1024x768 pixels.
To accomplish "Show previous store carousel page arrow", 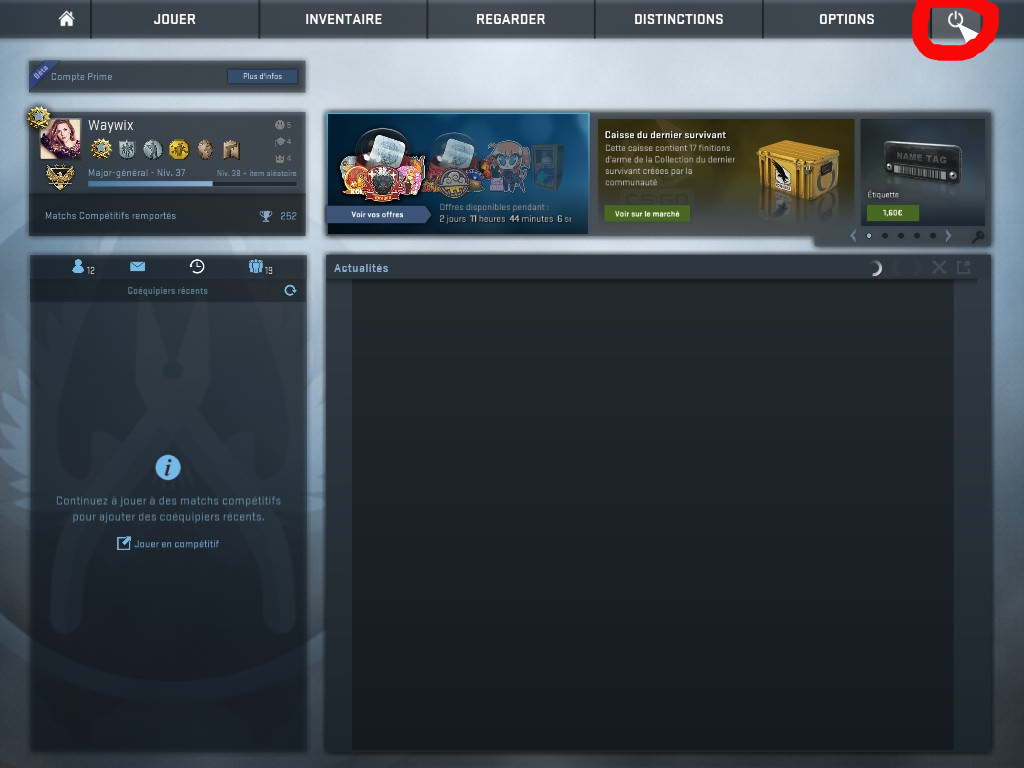I will [853, 236].
